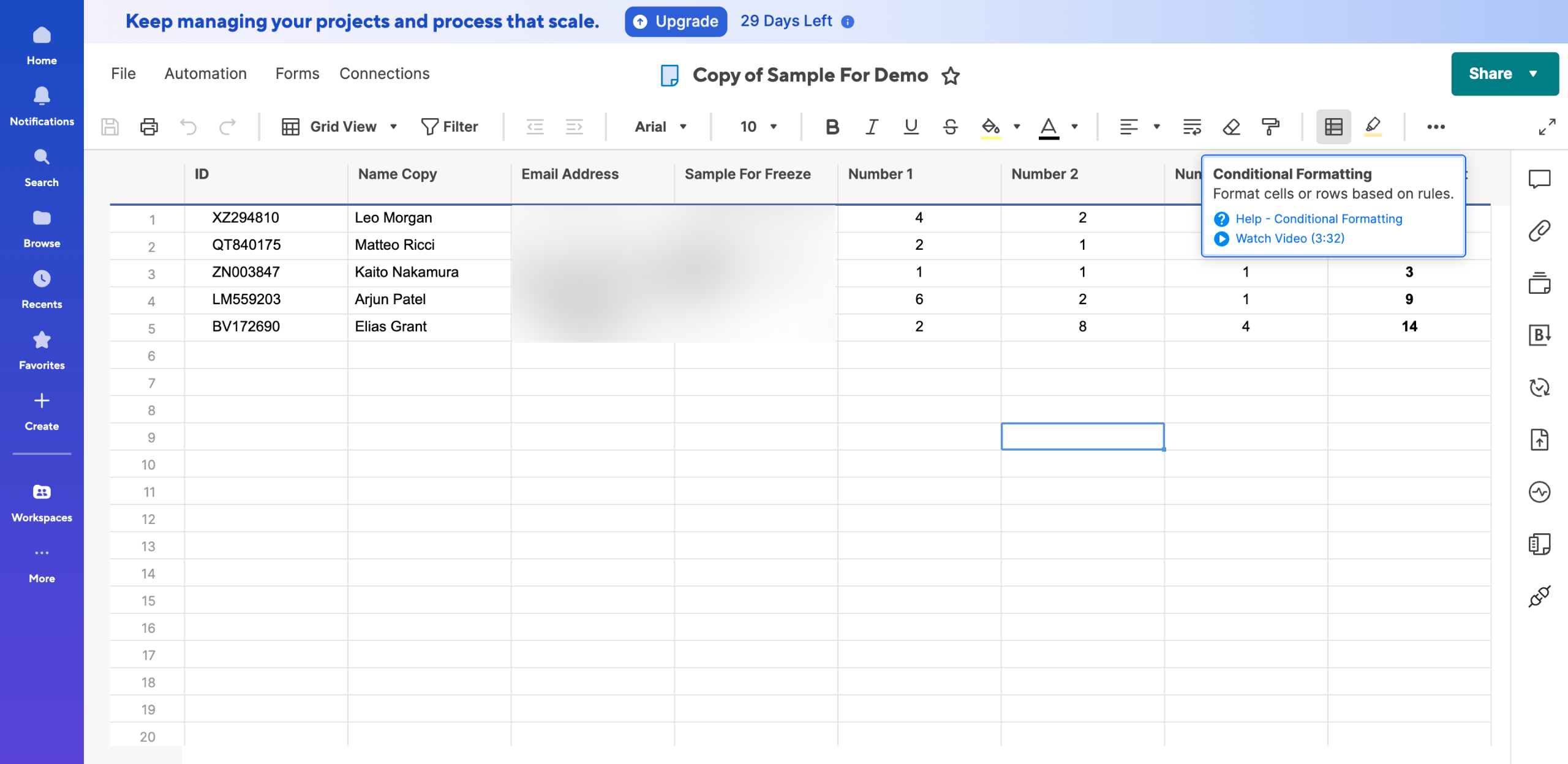
Task: Open the Publish icon in right panel
Action: coord(1539,440)
